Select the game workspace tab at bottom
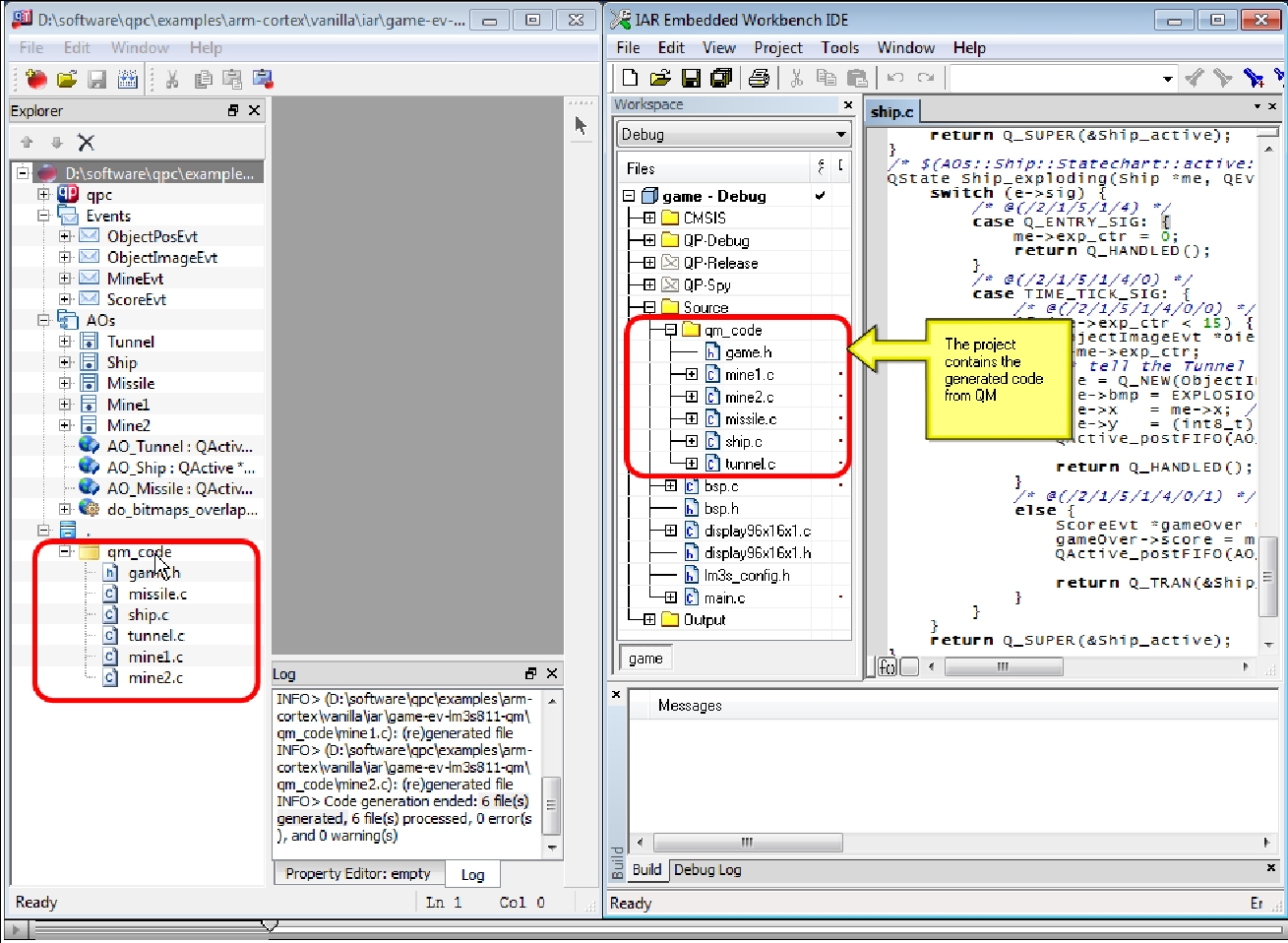 (645, 659)
